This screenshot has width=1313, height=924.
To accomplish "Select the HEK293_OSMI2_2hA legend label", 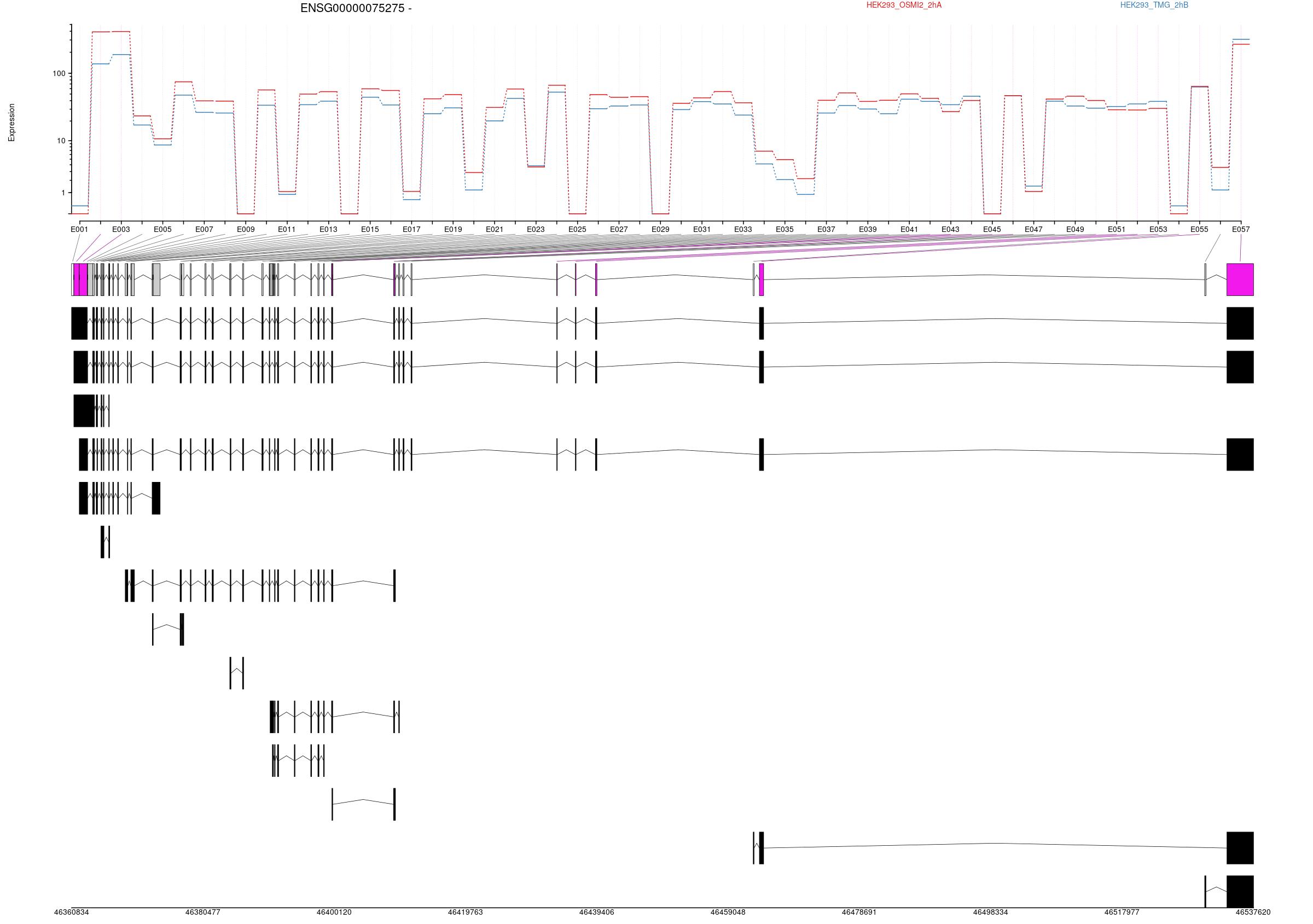I will tap(904, 5).
